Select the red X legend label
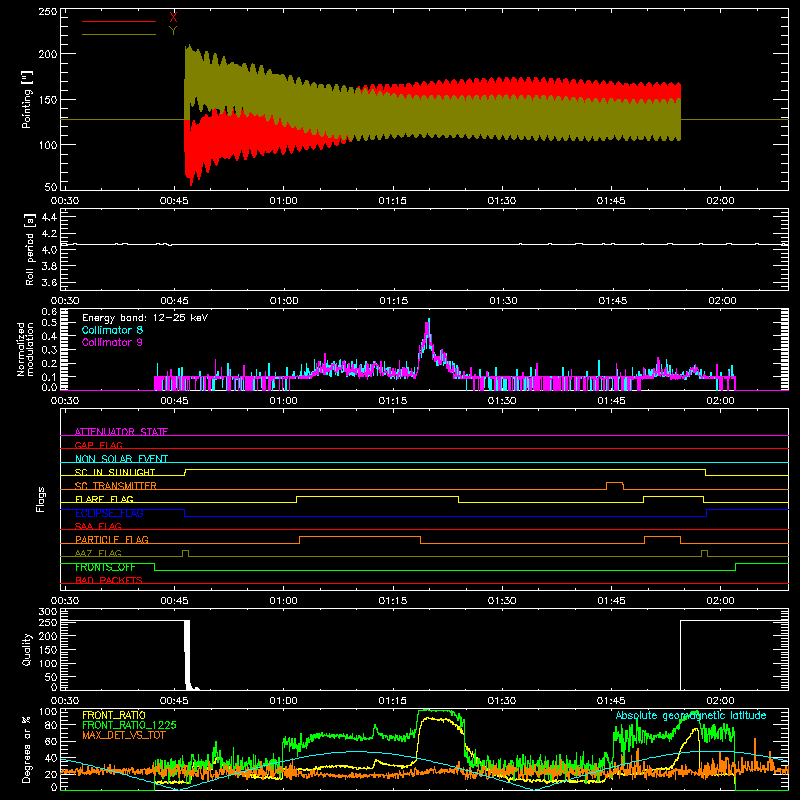The image size is (800, 800). click(x=173, y=18)
